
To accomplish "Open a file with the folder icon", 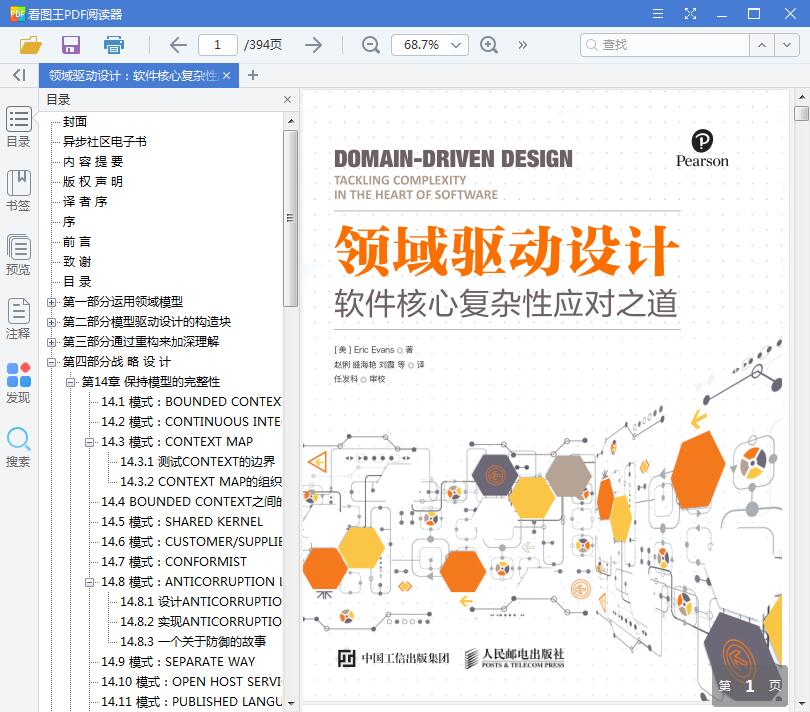I will 30,45.
